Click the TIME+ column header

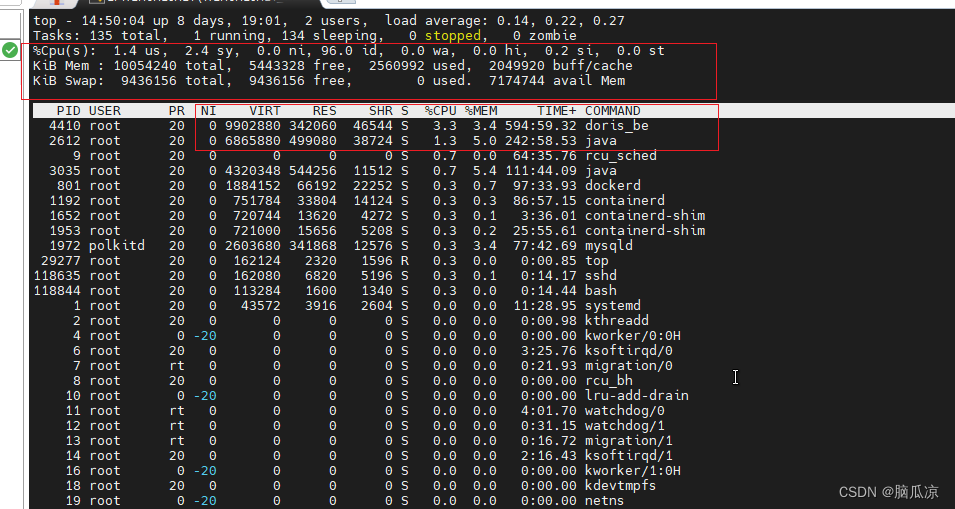pos(557,111)
